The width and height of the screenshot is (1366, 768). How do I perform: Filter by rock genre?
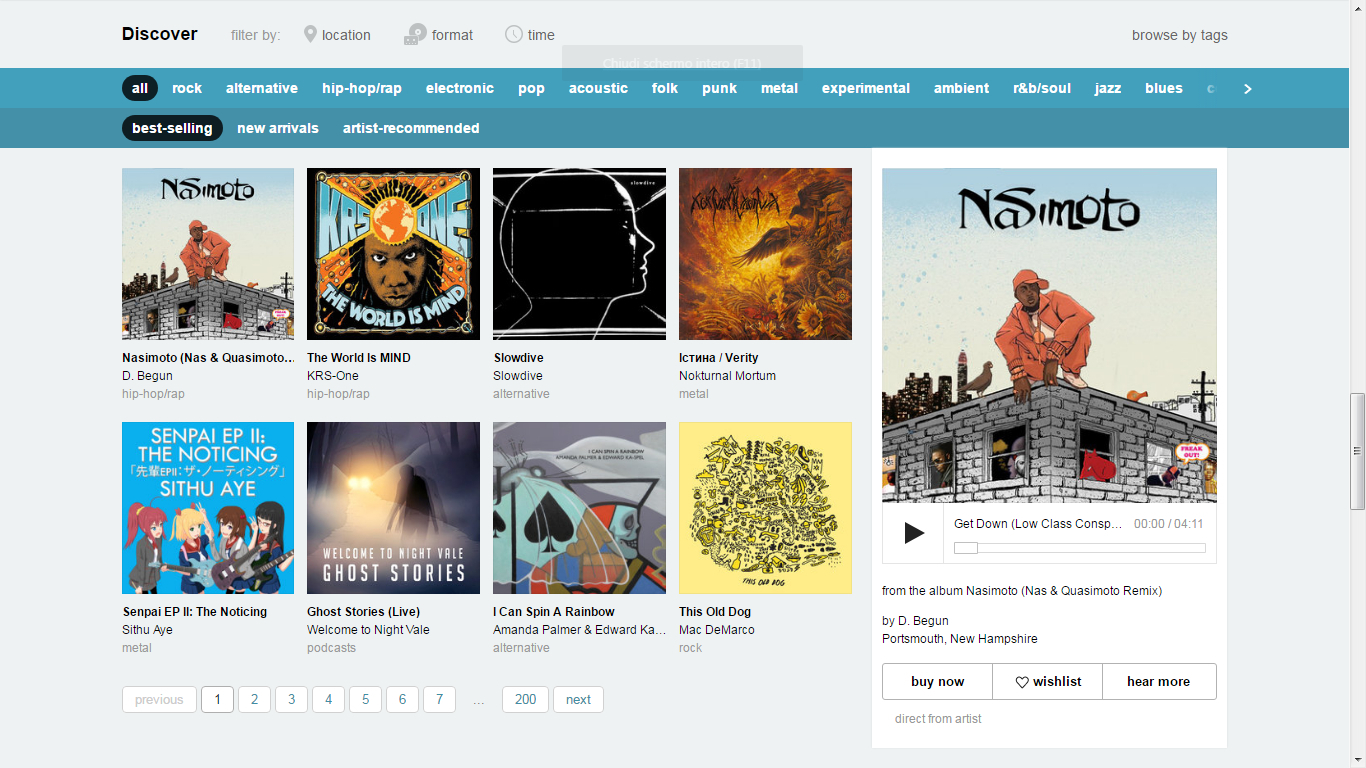pyautogui.click(x=187, y=88)
